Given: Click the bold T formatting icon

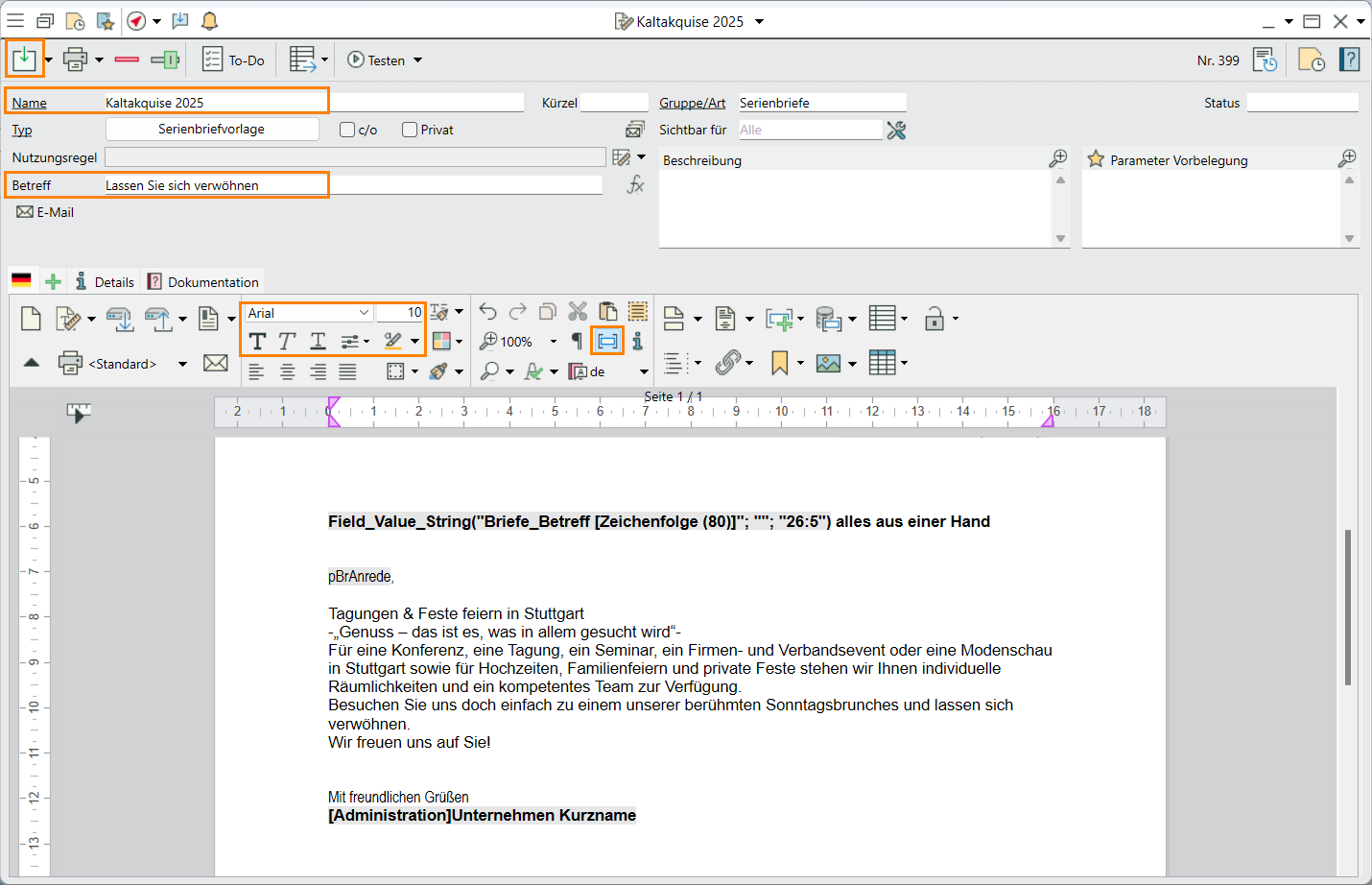Looking at the screenshot, I should (257, 341).
